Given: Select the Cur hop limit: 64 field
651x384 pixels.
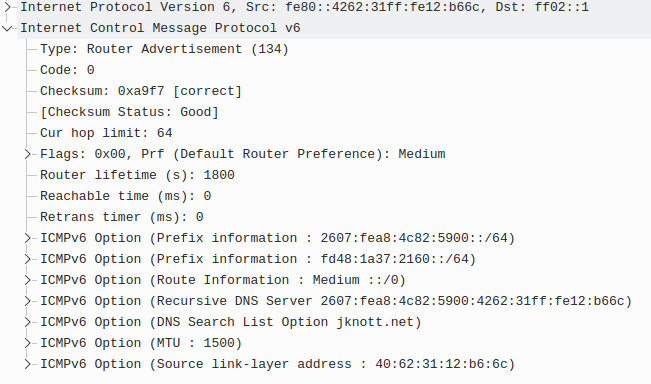Looking at the screenshot, I should pyautogui.click(x=106, y=133).
